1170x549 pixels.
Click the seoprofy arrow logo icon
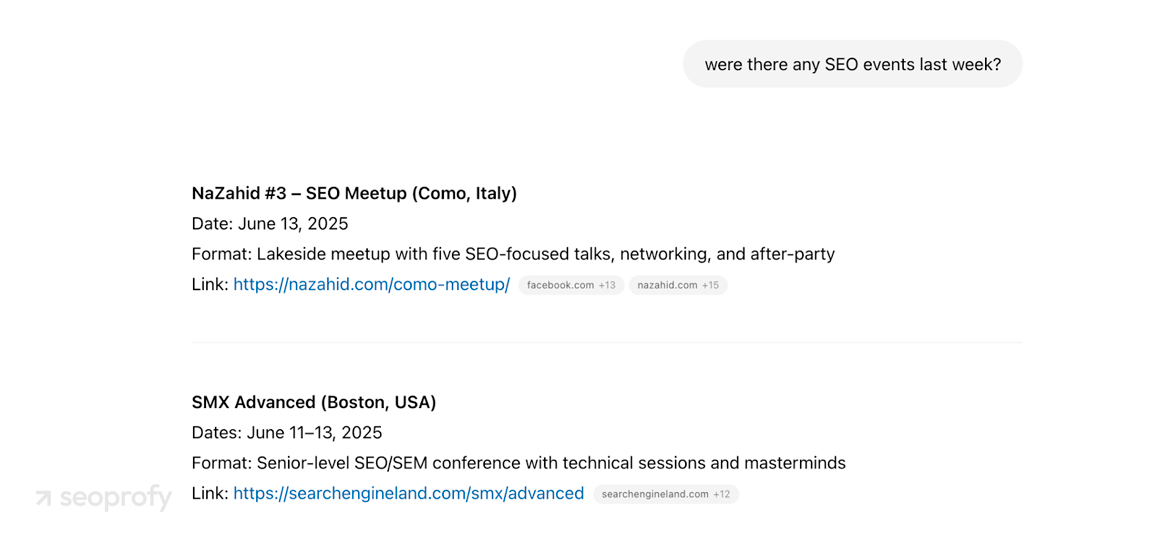point(44,498)
